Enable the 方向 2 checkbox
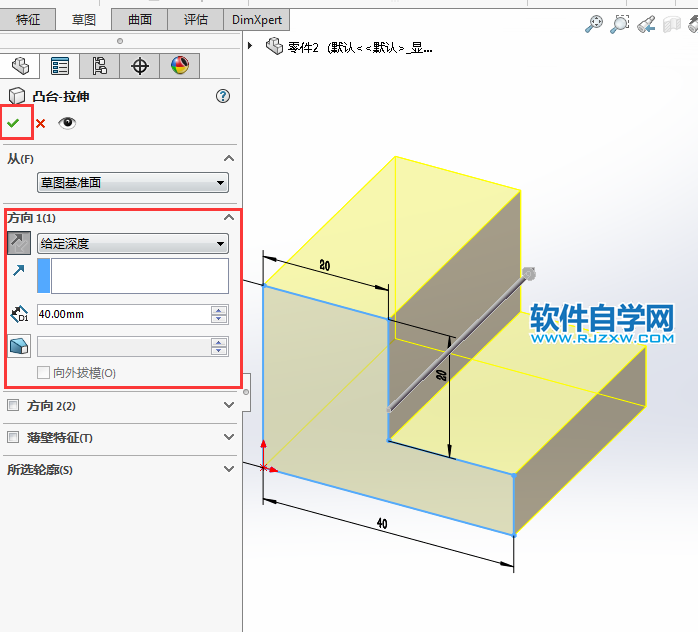Image resolution: width=698 pixels, height=632 pixels. pos(13,405)
